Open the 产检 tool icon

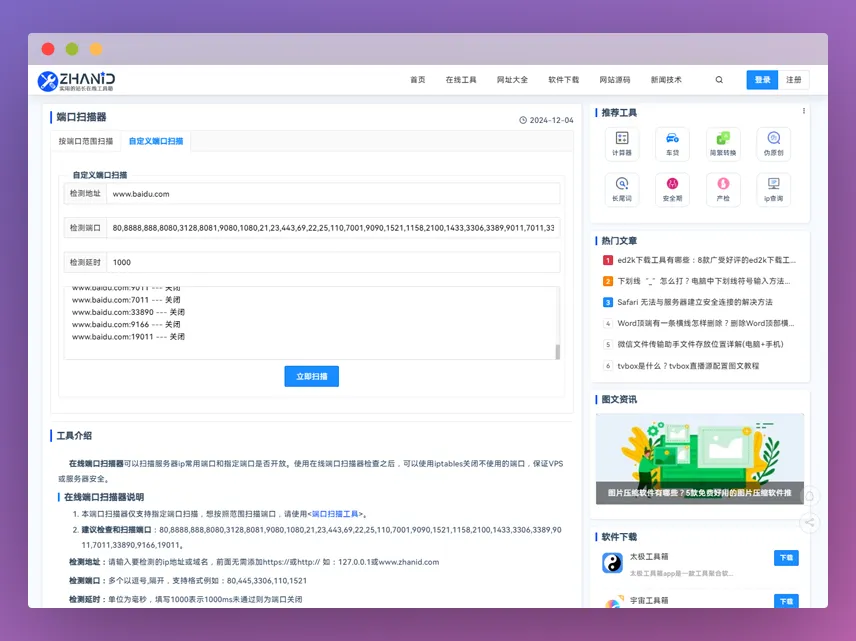point(722,190)
